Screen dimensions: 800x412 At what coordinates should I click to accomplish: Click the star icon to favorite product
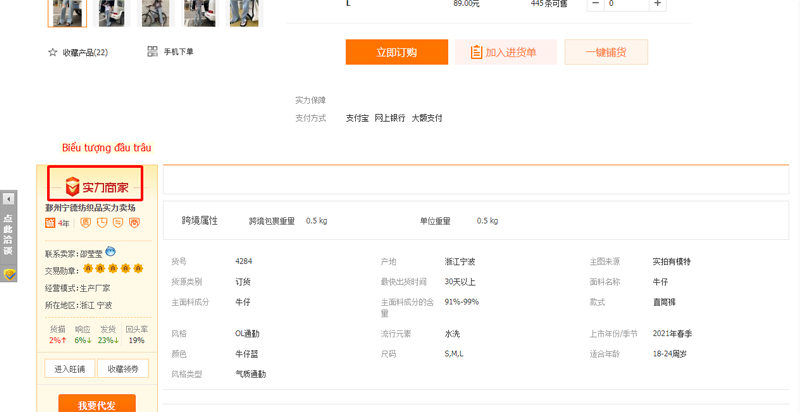coord(53,52)
